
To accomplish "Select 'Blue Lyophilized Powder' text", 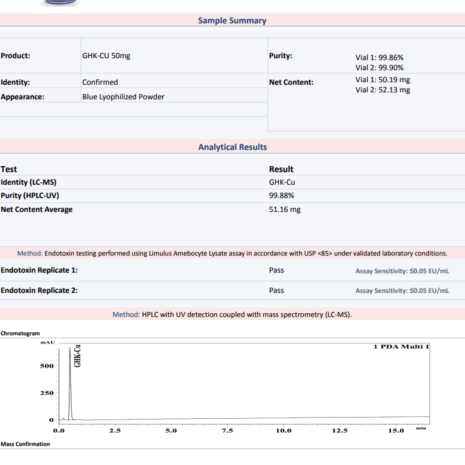I will (x=123, y=97).
